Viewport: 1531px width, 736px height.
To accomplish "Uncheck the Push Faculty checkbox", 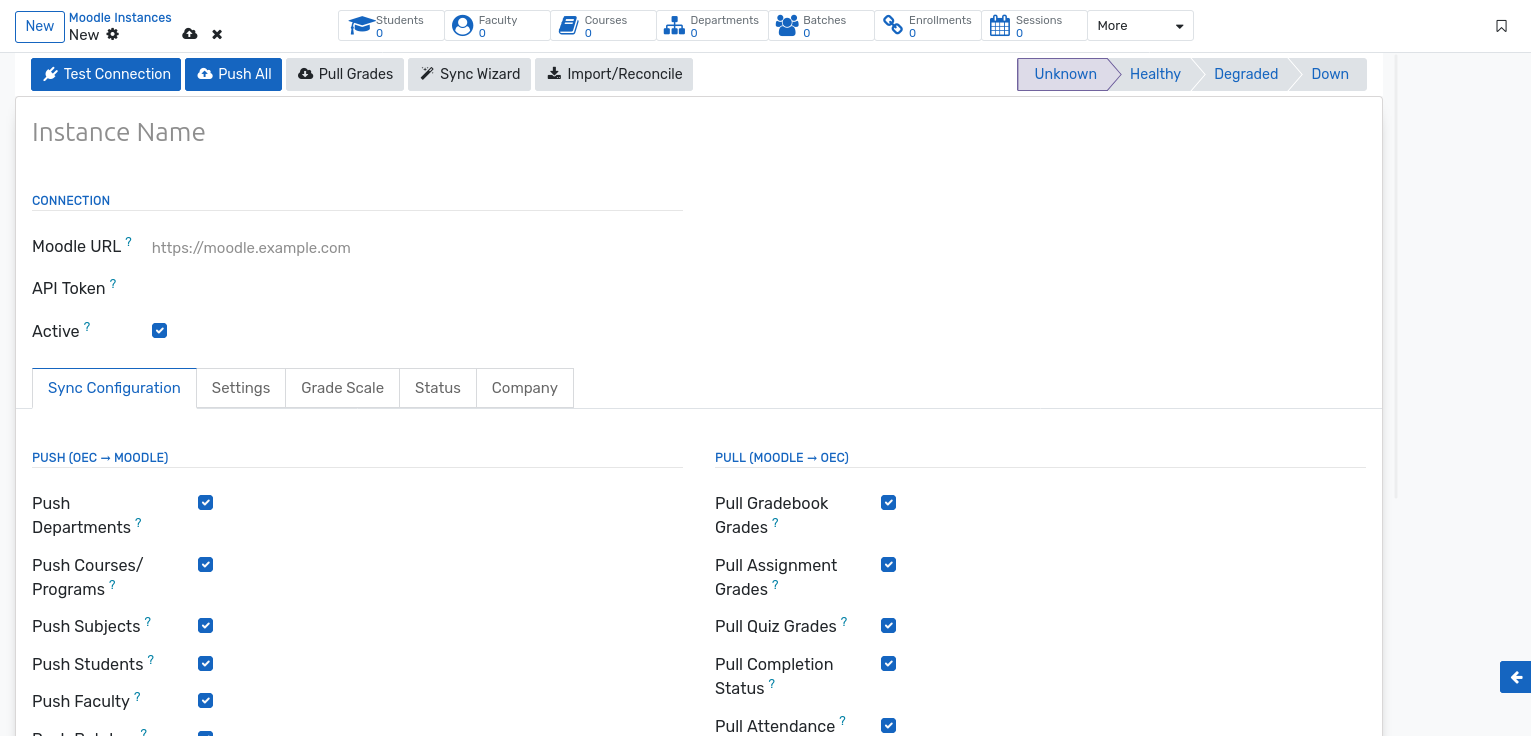I will tap(205, 700).
